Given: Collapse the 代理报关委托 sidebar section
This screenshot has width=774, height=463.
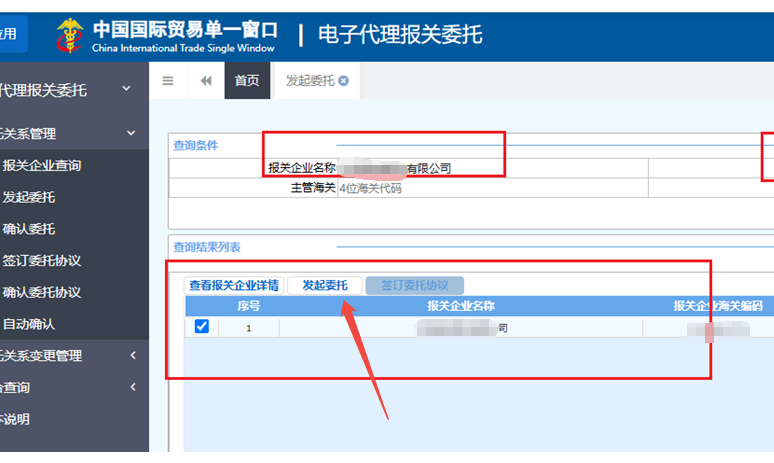Looking at the screenshot, I should [126, 90].
